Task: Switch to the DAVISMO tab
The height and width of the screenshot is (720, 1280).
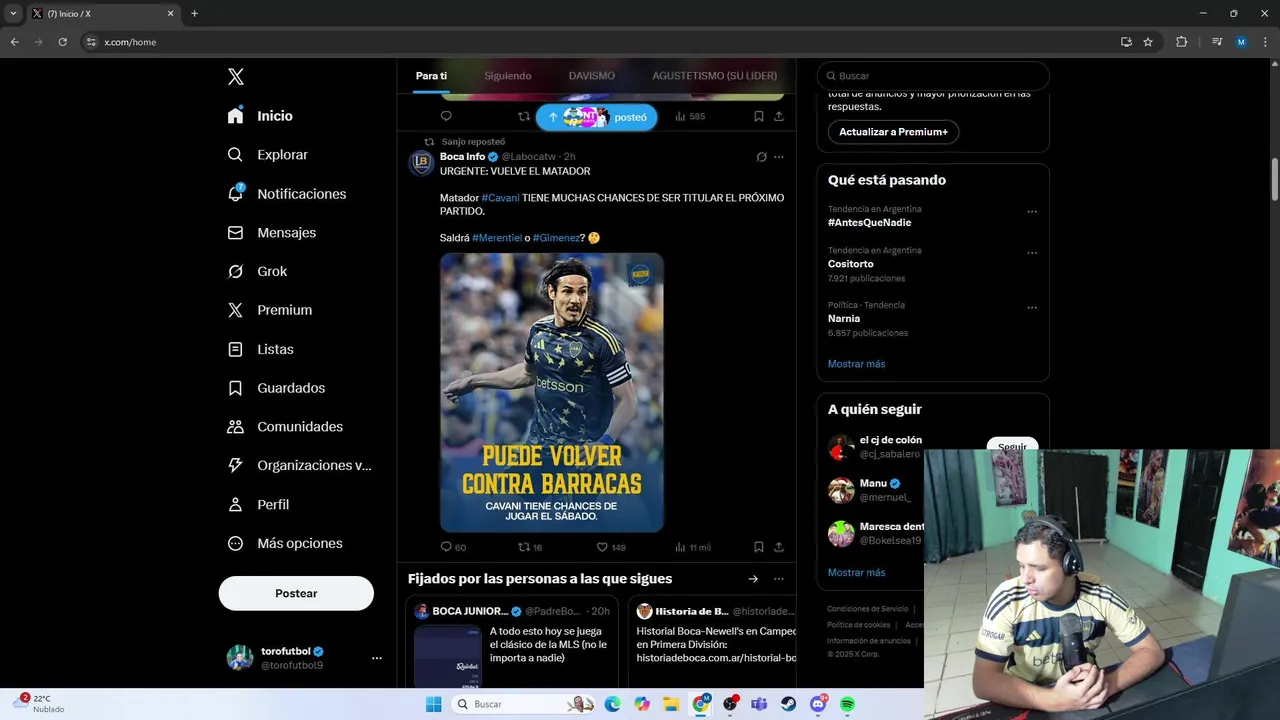Action: [x=592, y=76]
